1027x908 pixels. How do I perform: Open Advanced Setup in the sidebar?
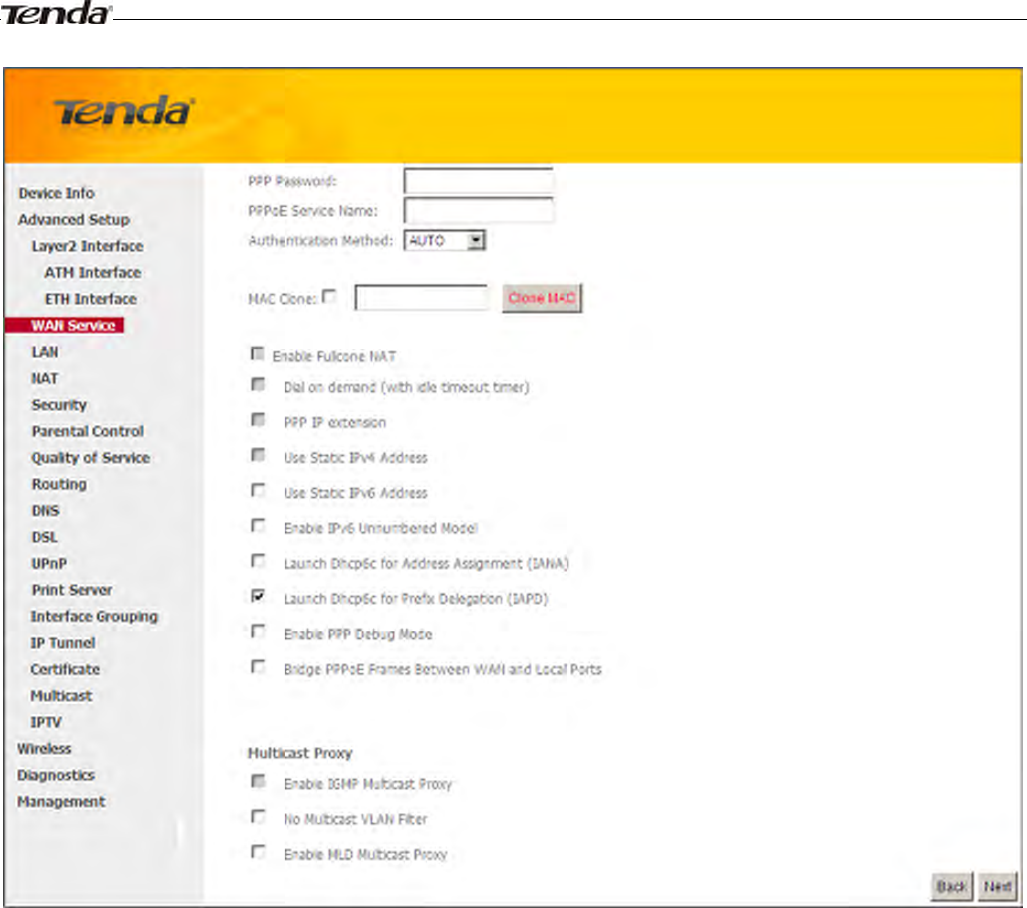point(74,219)
